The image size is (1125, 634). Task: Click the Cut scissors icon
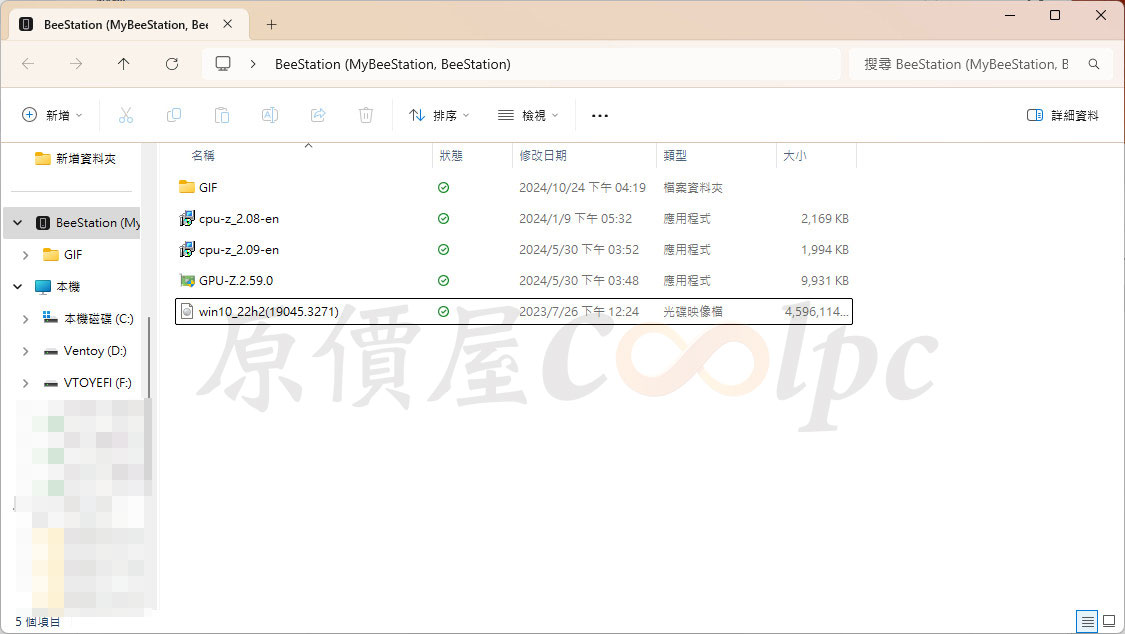click(x=126, y=115)
